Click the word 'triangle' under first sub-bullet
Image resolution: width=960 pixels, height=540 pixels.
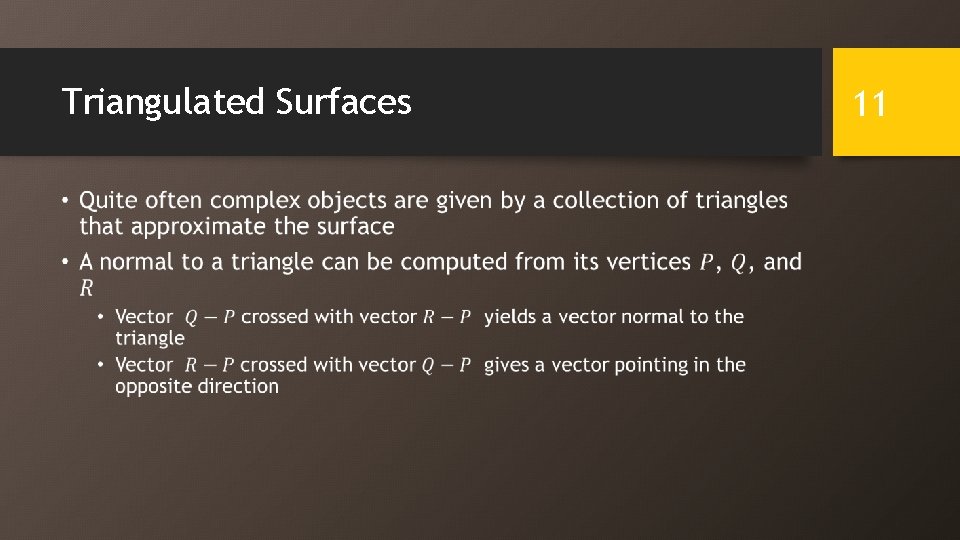pyautogui.click(x=150, y=339)
